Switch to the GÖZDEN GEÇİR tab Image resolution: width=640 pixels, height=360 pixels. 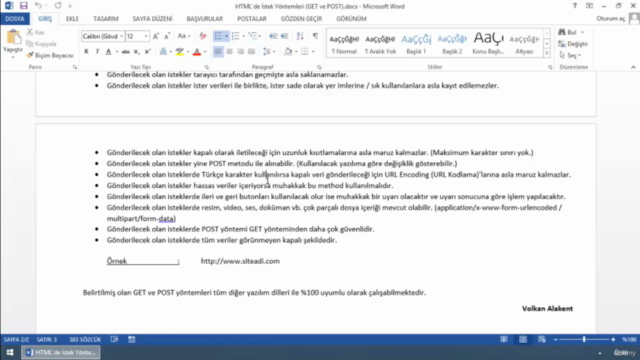(301, 19)
